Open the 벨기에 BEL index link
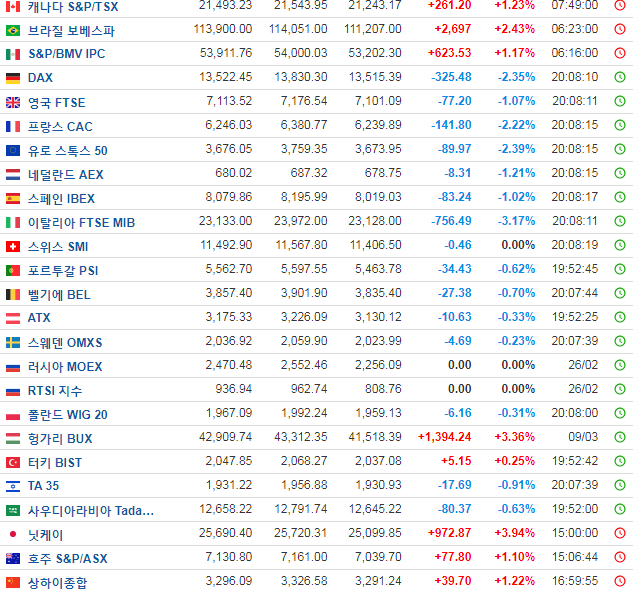This screenshot has width=633, height=591. coord(59,294)
